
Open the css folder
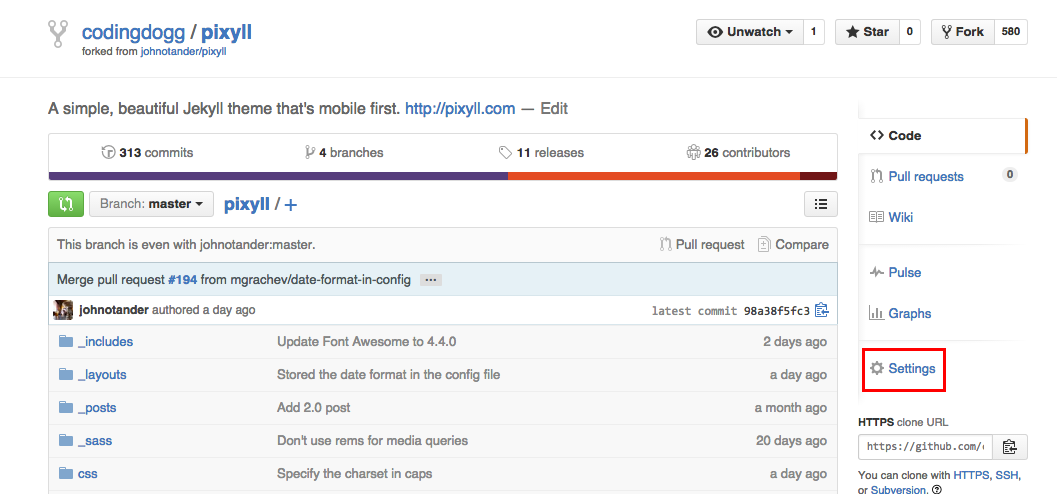coord(88,474)
